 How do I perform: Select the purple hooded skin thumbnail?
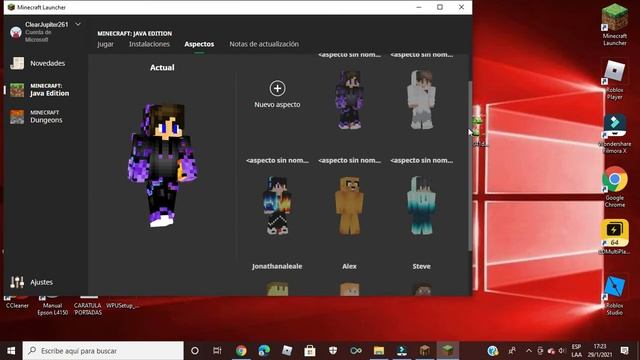point(349,100)
